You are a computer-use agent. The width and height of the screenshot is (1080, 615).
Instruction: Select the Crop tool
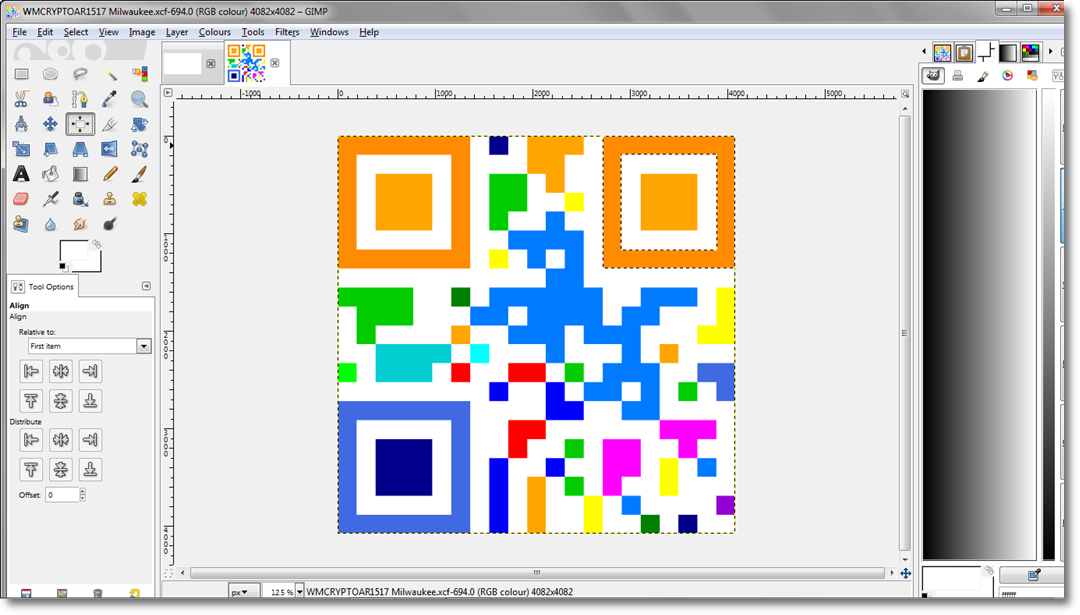click(x=110, y=124)
